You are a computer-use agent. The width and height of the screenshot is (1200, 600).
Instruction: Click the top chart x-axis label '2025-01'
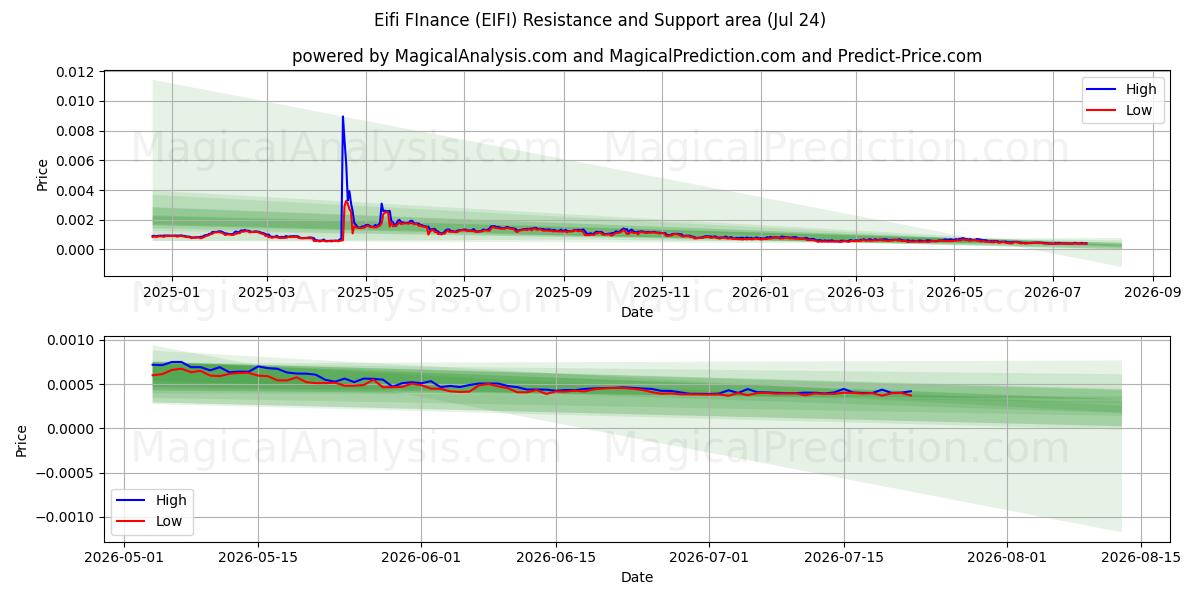click(x=171, y=292)
